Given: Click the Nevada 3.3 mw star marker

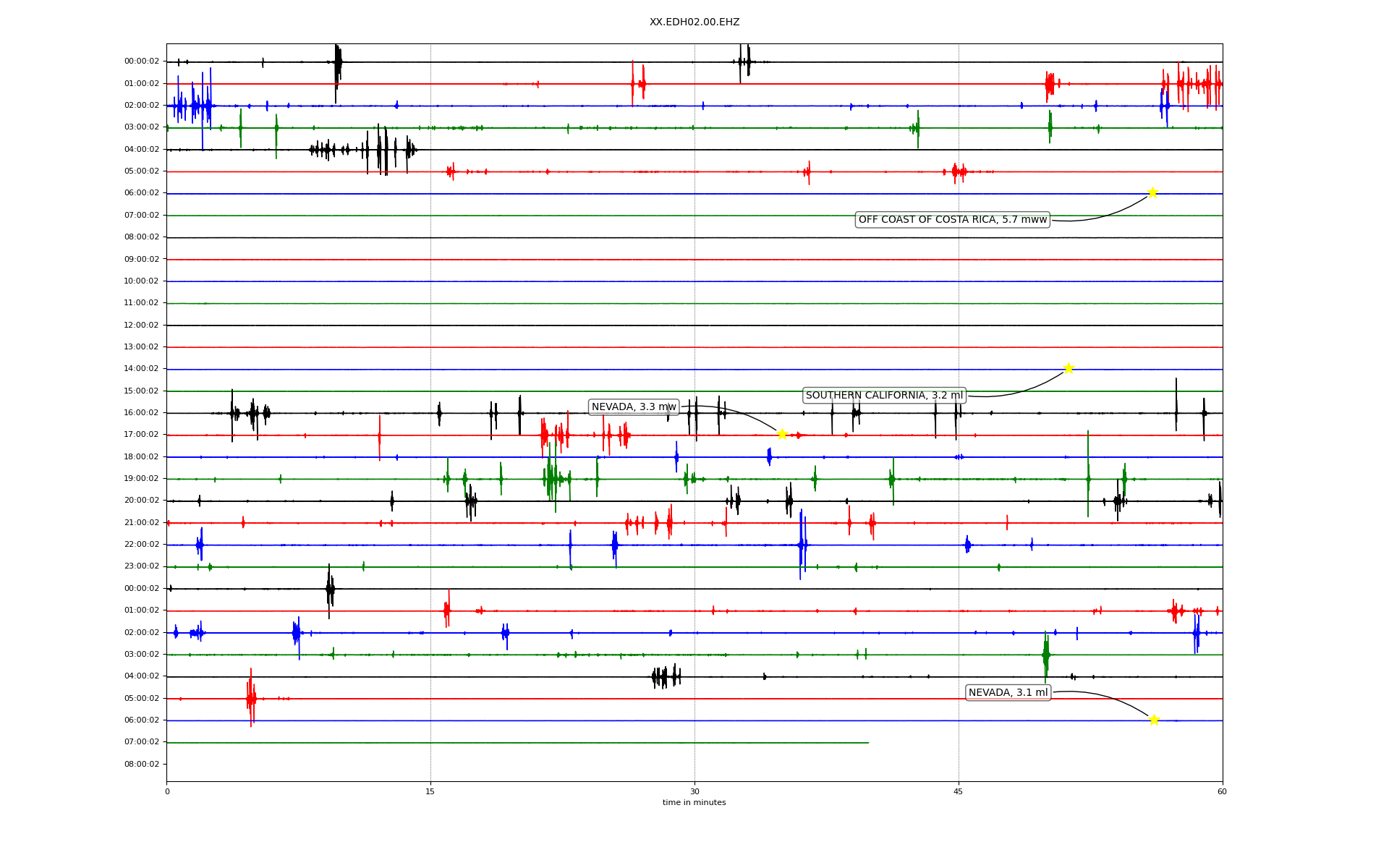Looking at the screenshot, I should 782,434.
